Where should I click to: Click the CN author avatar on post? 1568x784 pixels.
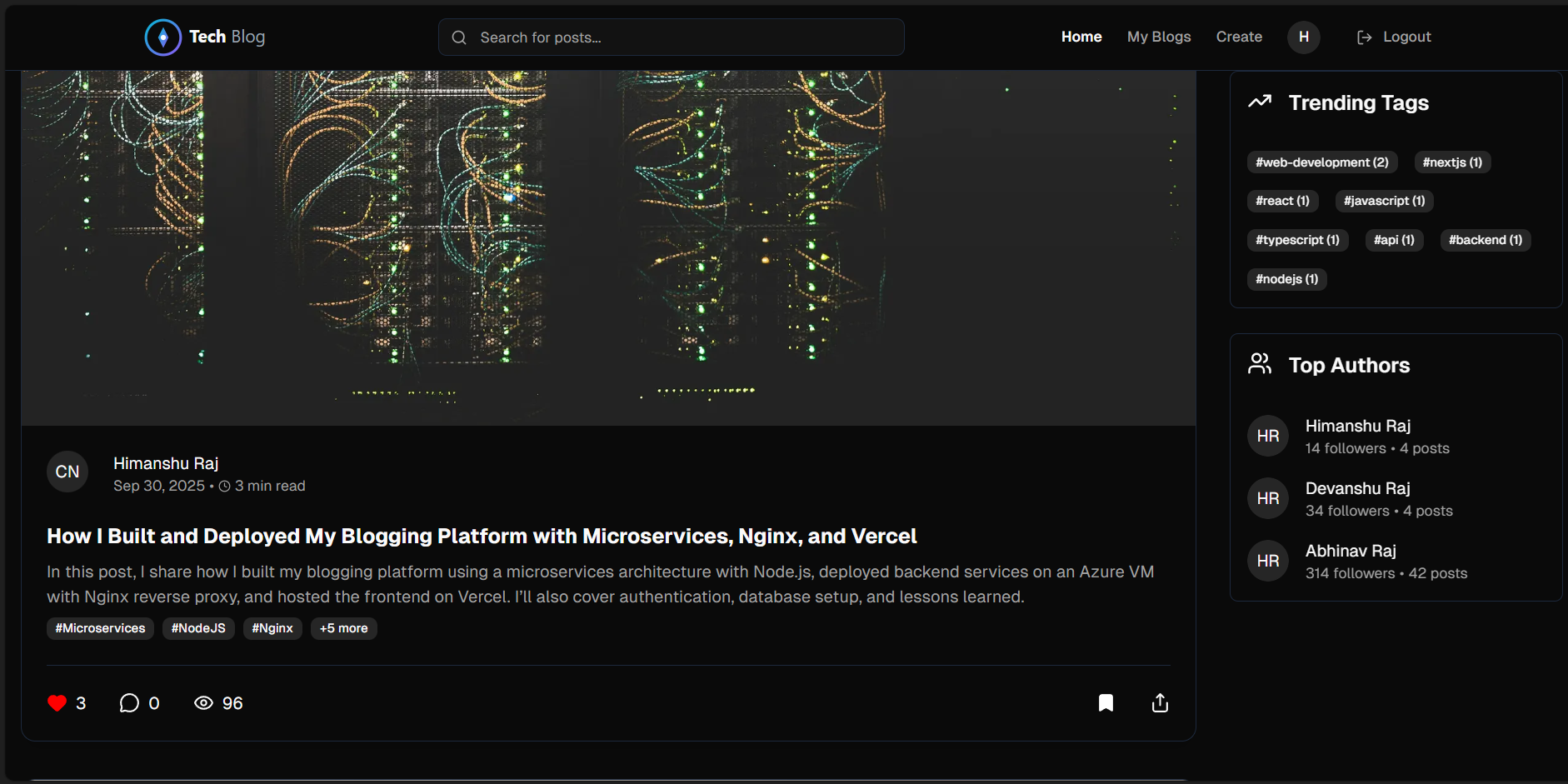[67, 472]
